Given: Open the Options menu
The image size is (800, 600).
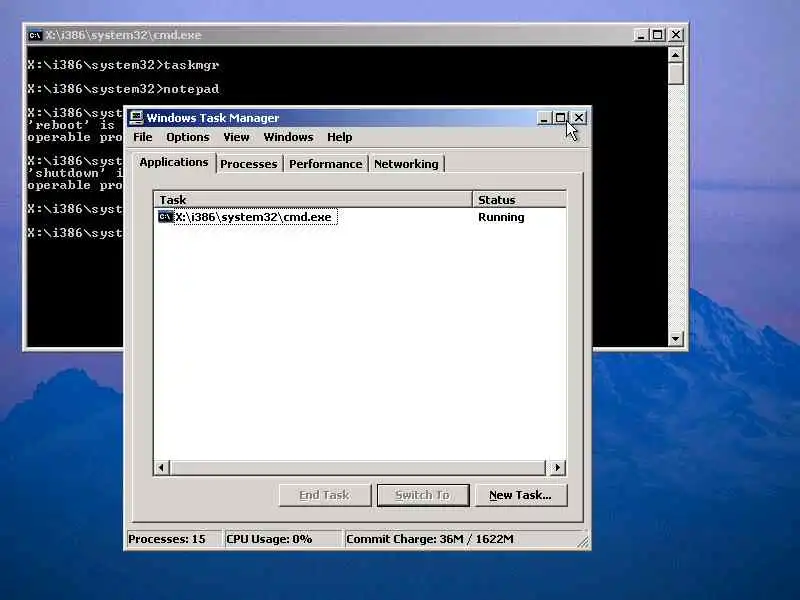Looking at the screenshot, I should (188, 137).
